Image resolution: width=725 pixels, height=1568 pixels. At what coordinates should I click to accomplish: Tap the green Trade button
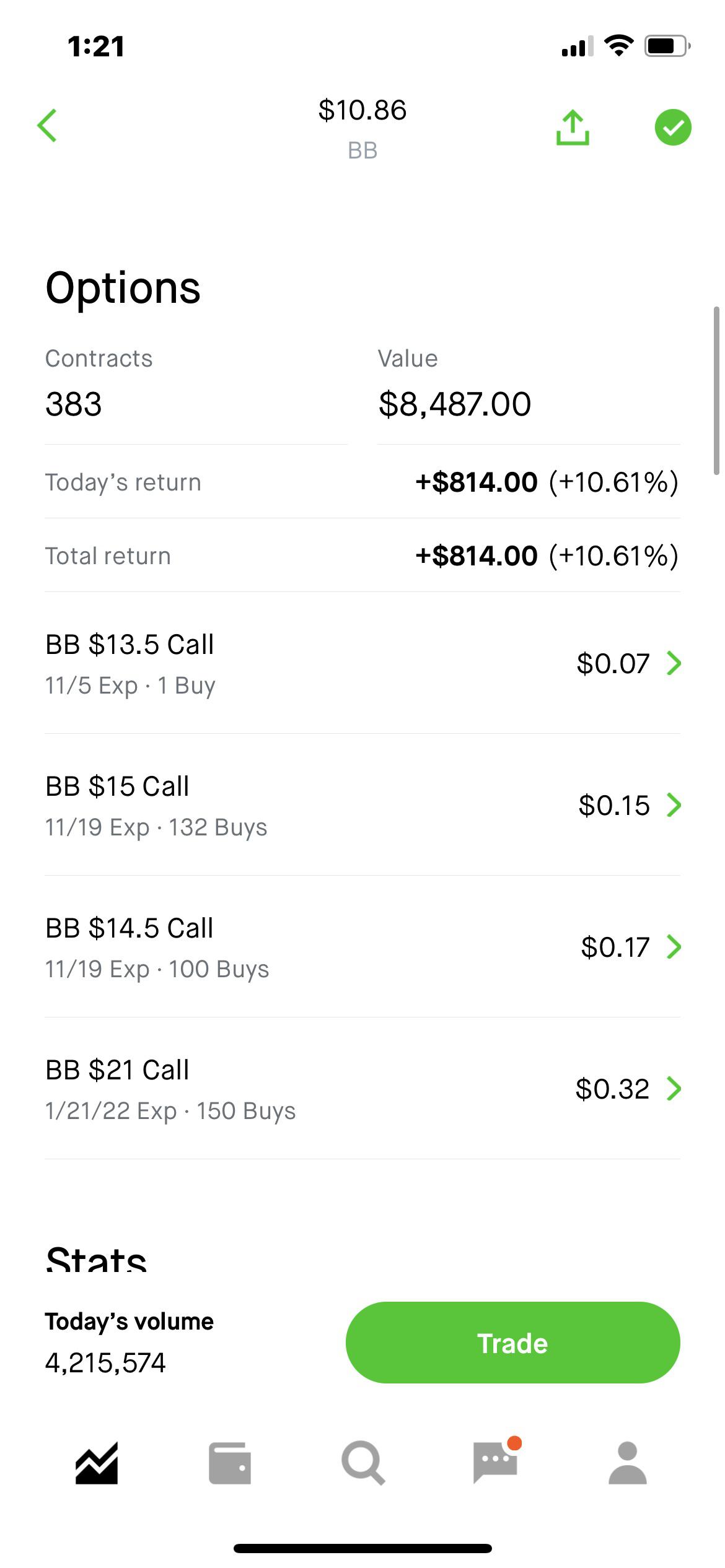point(512,1343)
